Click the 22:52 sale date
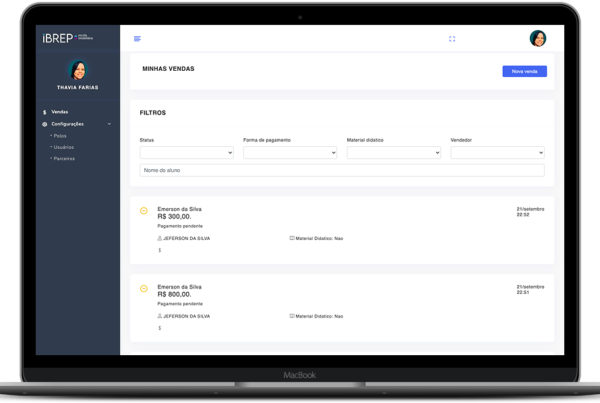Screen dimensions: 600x403 click(530, 212)
